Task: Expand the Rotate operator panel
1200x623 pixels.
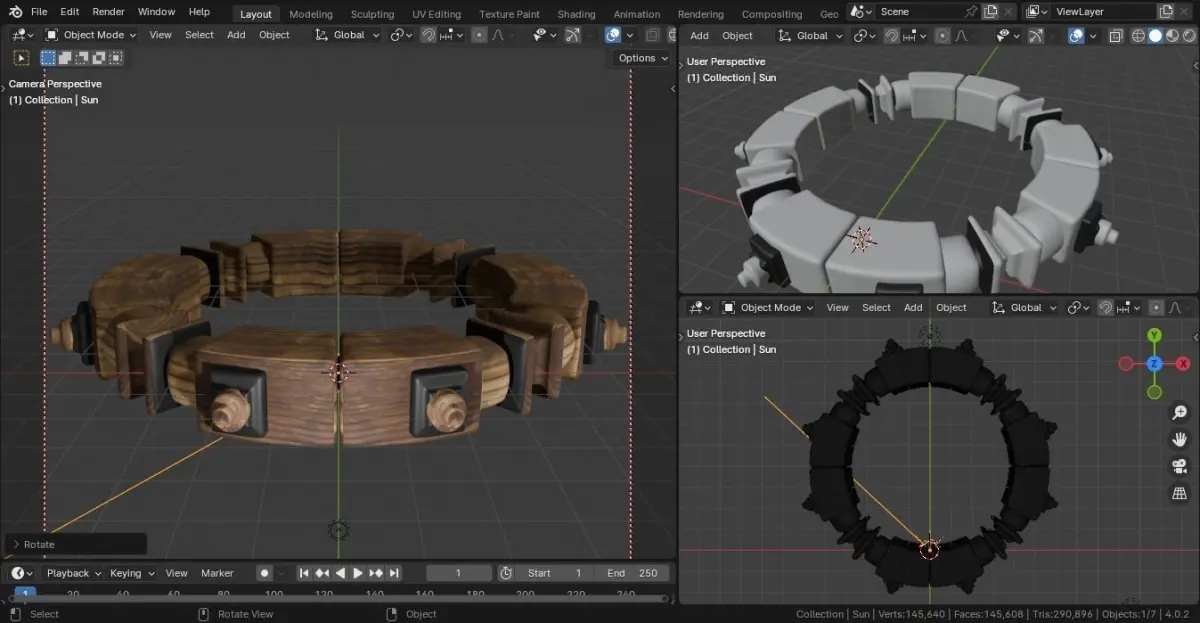Action: tap(76, 544)
